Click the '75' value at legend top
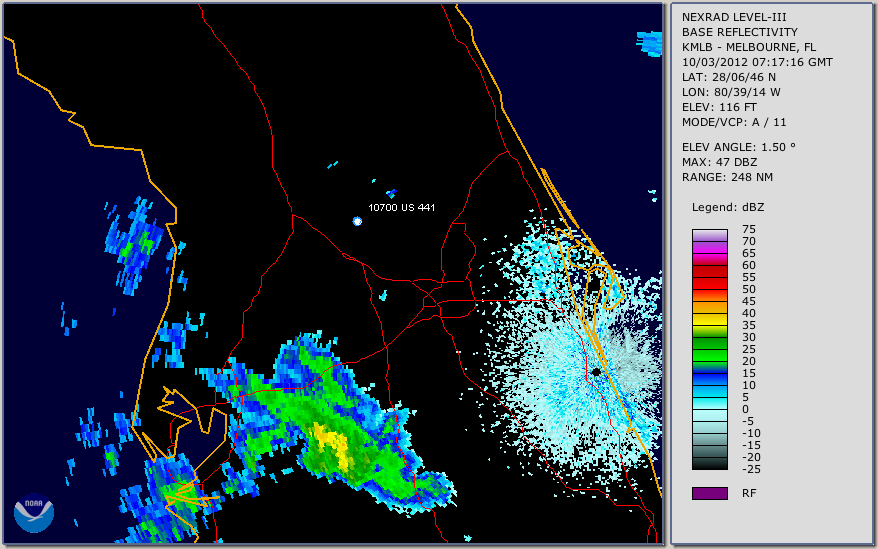Screen dimensions: 878x549 click(749, 229)
